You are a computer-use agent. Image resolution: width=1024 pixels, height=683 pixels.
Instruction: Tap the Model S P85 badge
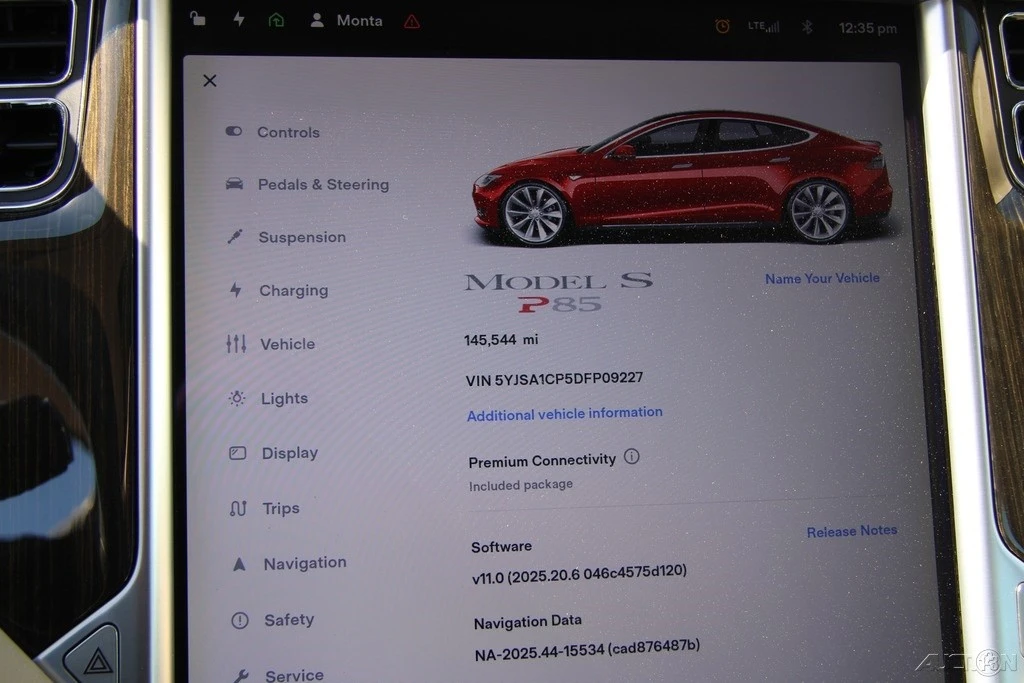coord(559,292)
